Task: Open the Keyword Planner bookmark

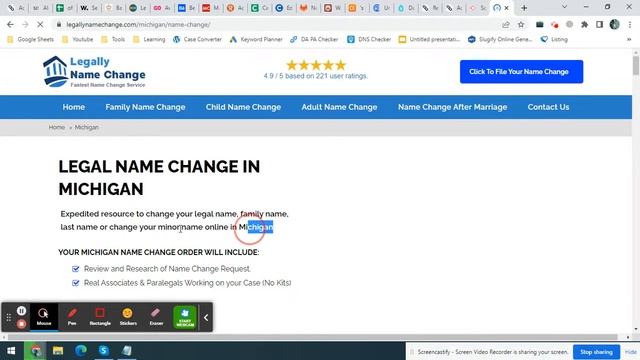Action: (256, 40)
